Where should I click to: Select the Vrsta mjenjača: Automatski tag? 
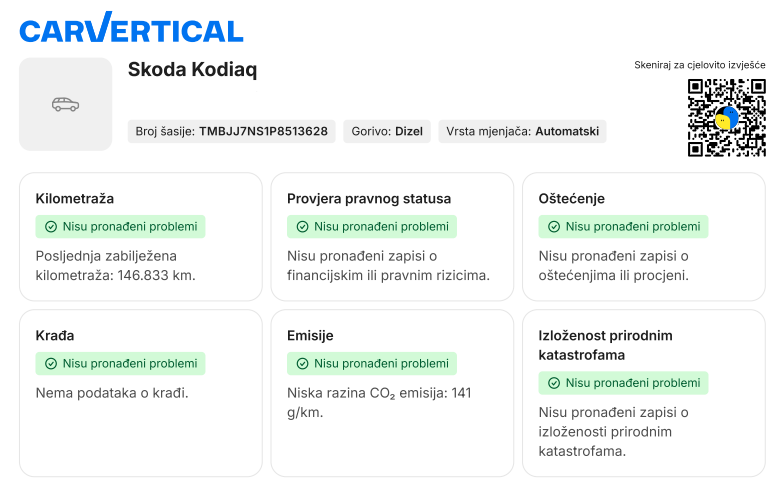click(521, 131)
